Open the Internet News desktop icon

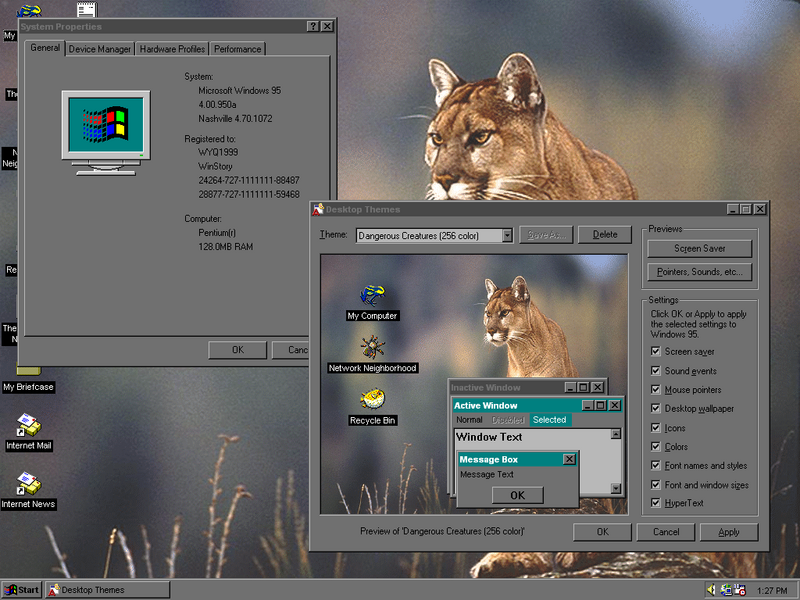[28, 485]
